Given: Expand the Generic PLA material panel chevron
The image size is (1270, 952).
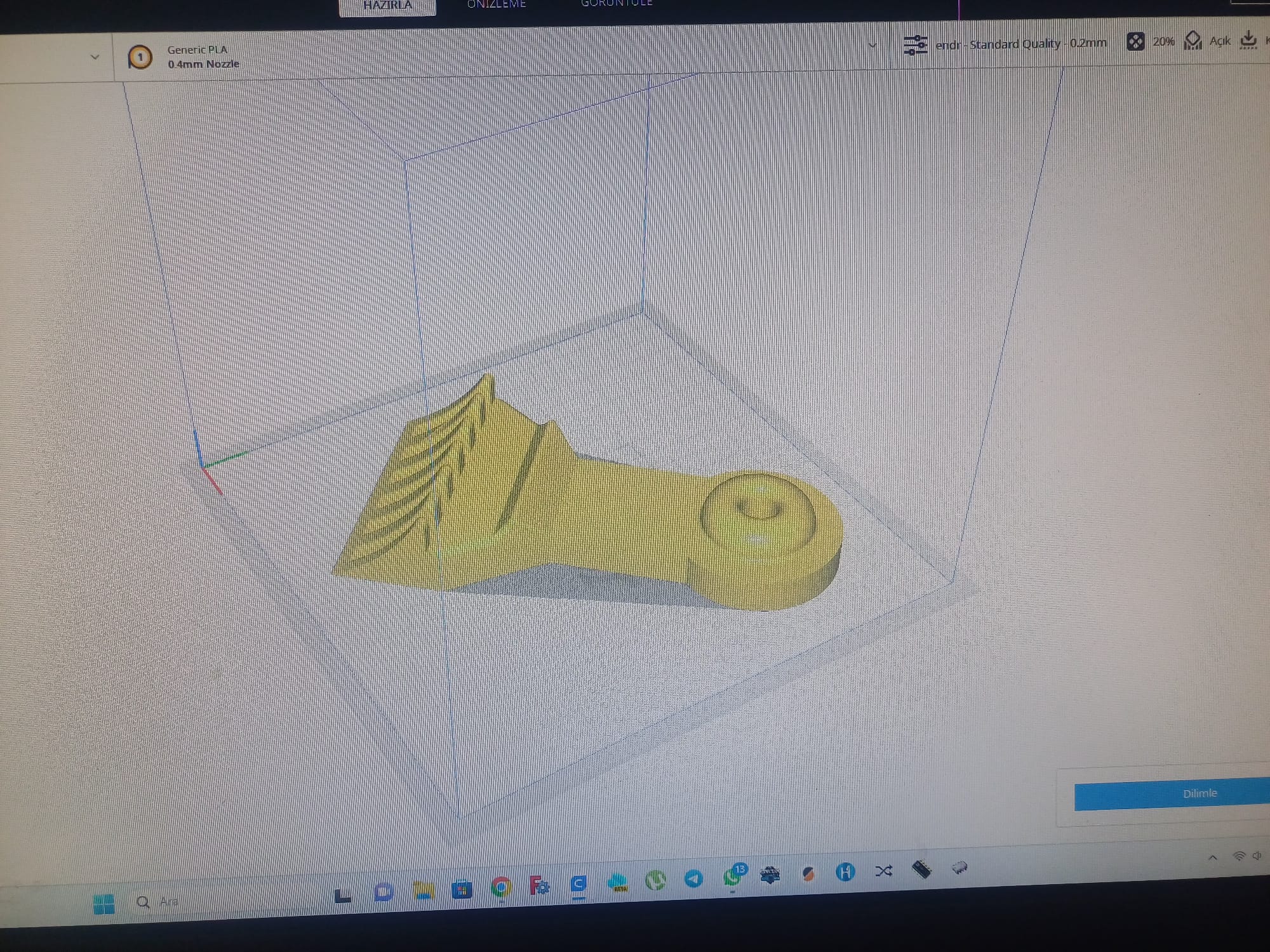Looking at the screenshot, I should tap(872, 45).
